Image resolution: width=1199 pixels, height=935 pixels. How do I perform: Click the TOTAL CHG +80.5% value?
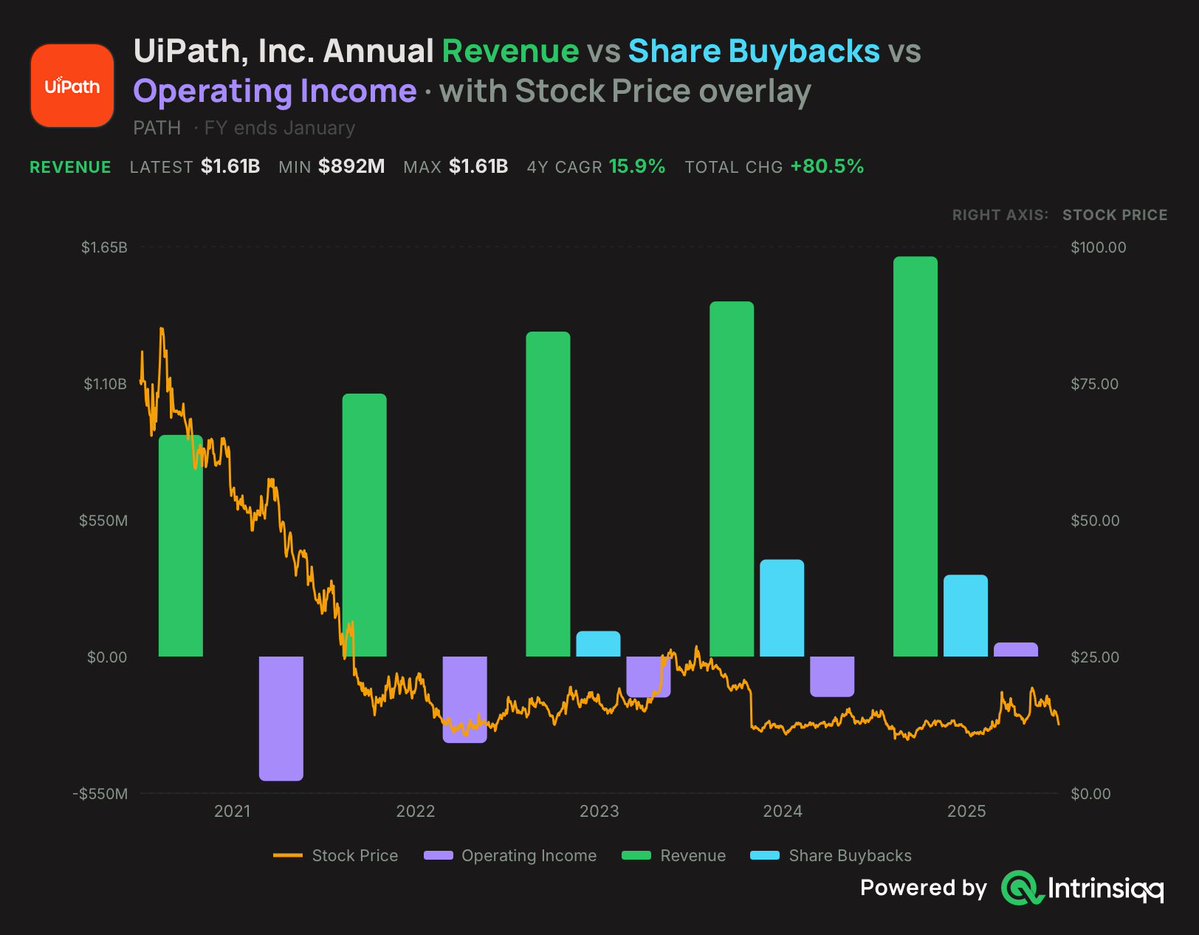[x=827, y=167]
